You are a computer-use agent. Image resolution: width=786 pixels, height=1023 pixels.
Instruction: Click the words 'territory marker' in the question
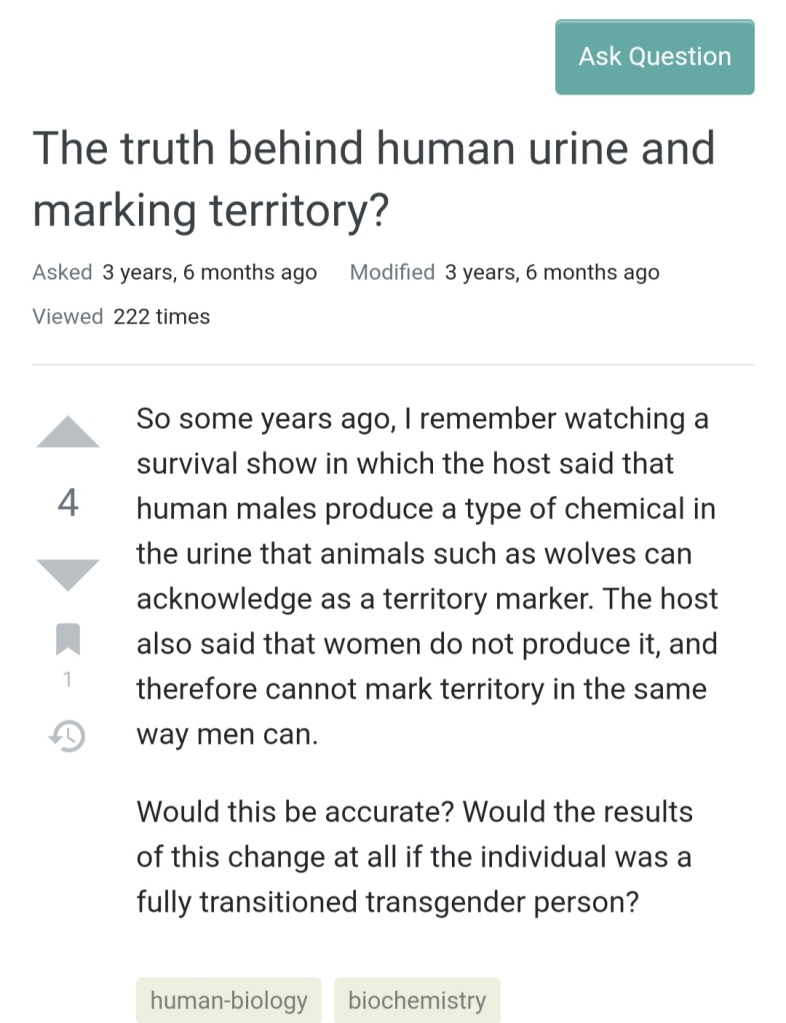tap(488, 599)
